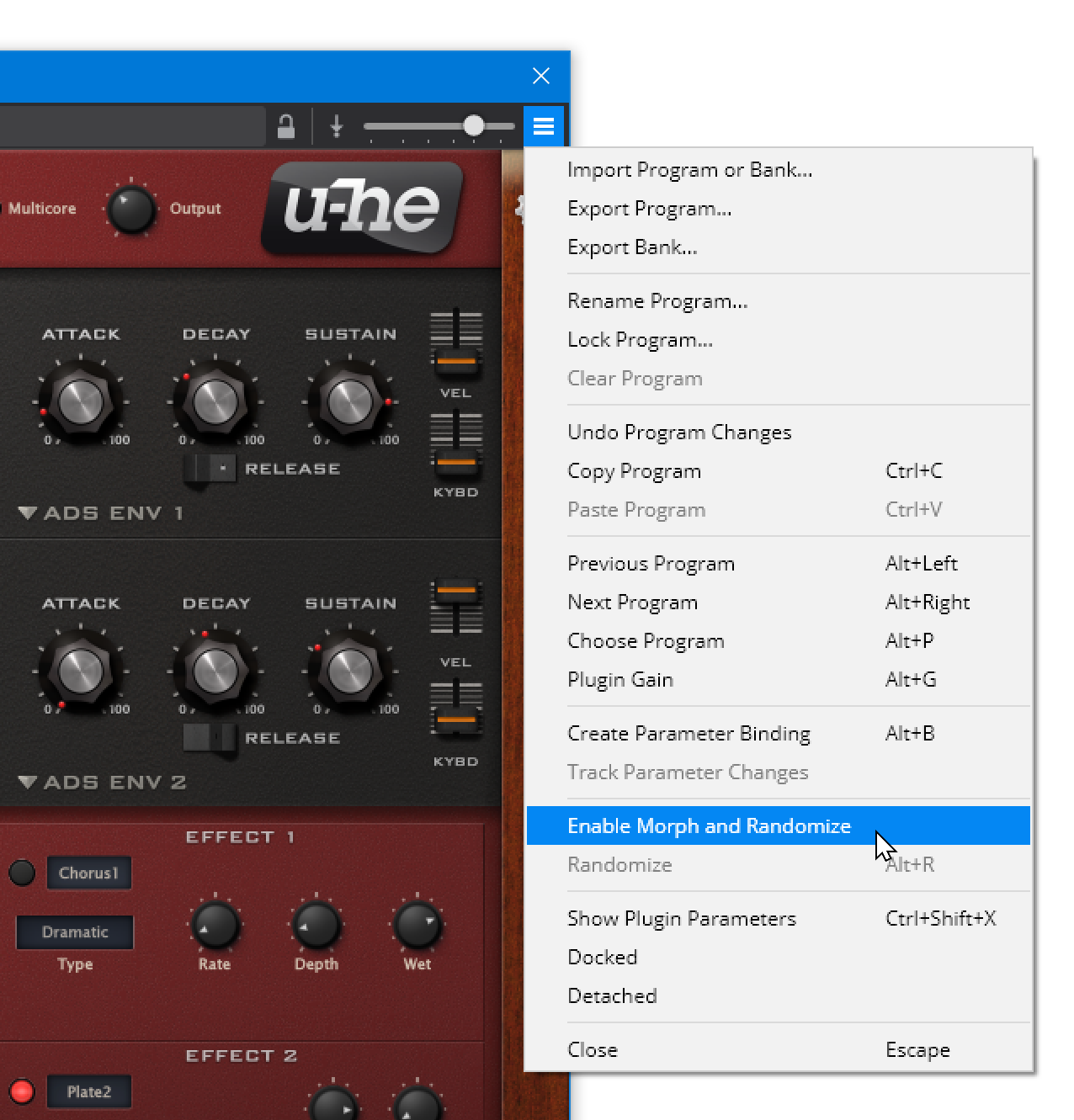Click the hamburger plugin menu icon
The height and width of the screenshot is (1120, 1074).
point(544,126)
